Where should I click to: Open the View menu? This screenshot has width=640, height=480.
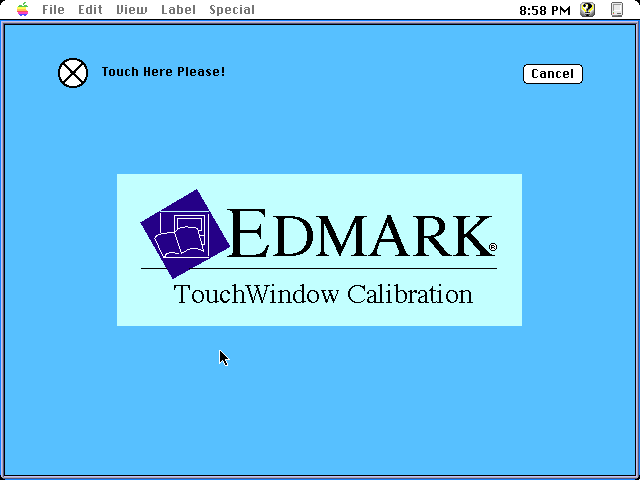pyautogui.click(x=132, y=9)
